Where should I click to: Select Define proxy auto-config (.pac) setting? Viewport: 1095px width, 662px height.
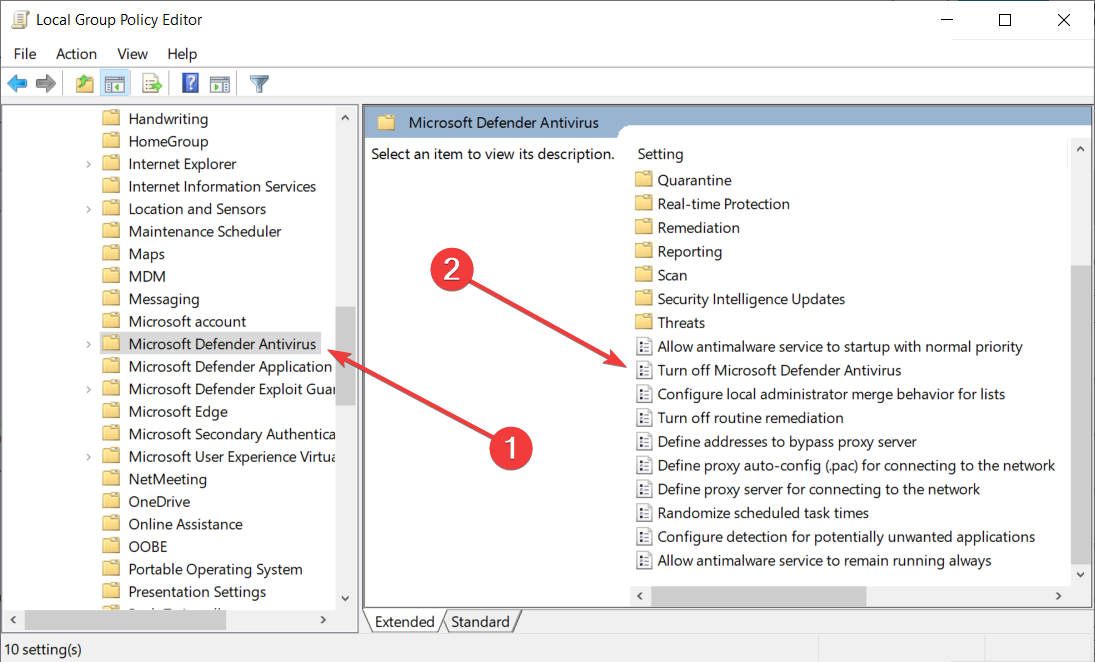coord(856,465)
